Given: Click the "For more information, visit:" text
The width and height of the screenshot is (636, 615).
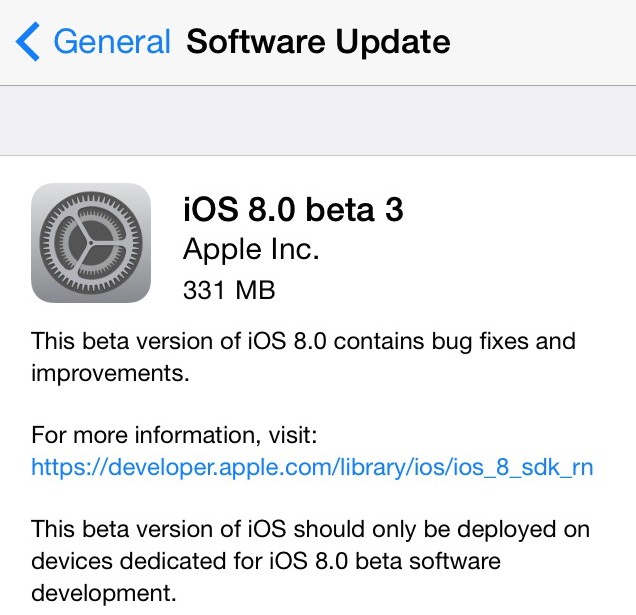Looking at the screenshot, I should point(174,435).
